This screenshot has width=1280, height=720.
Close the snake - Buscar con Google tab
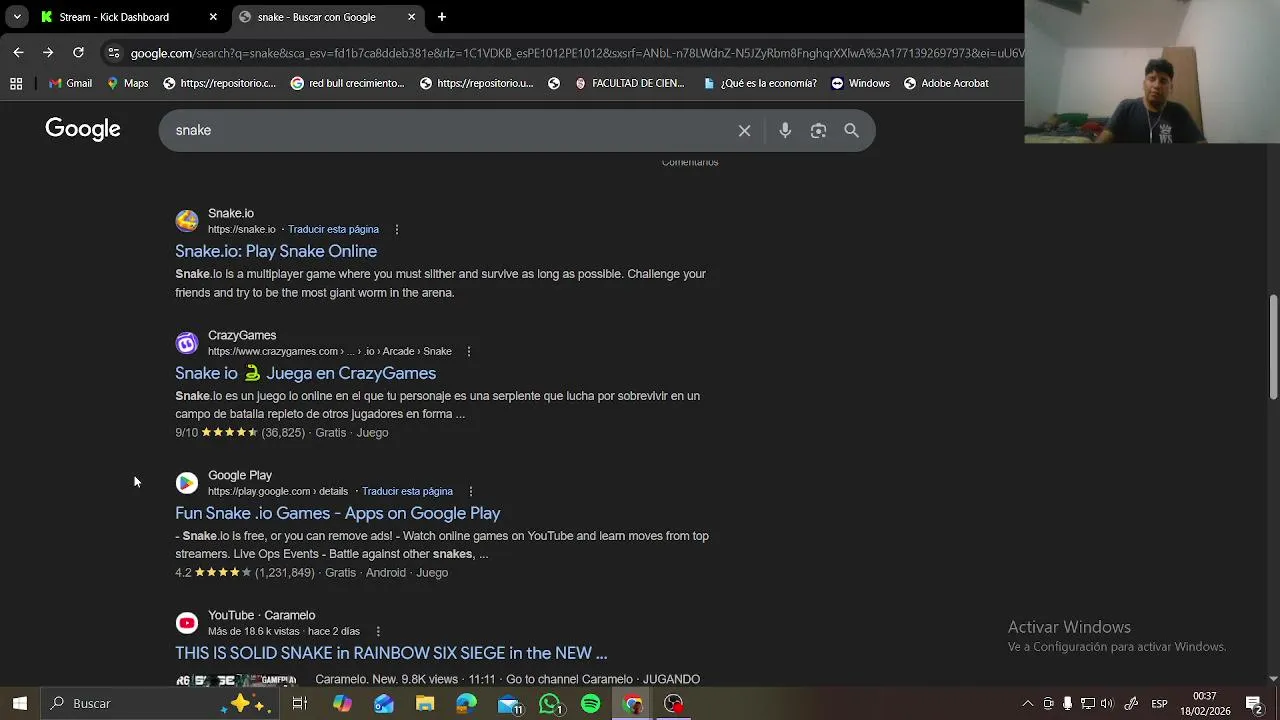(411, 17)
